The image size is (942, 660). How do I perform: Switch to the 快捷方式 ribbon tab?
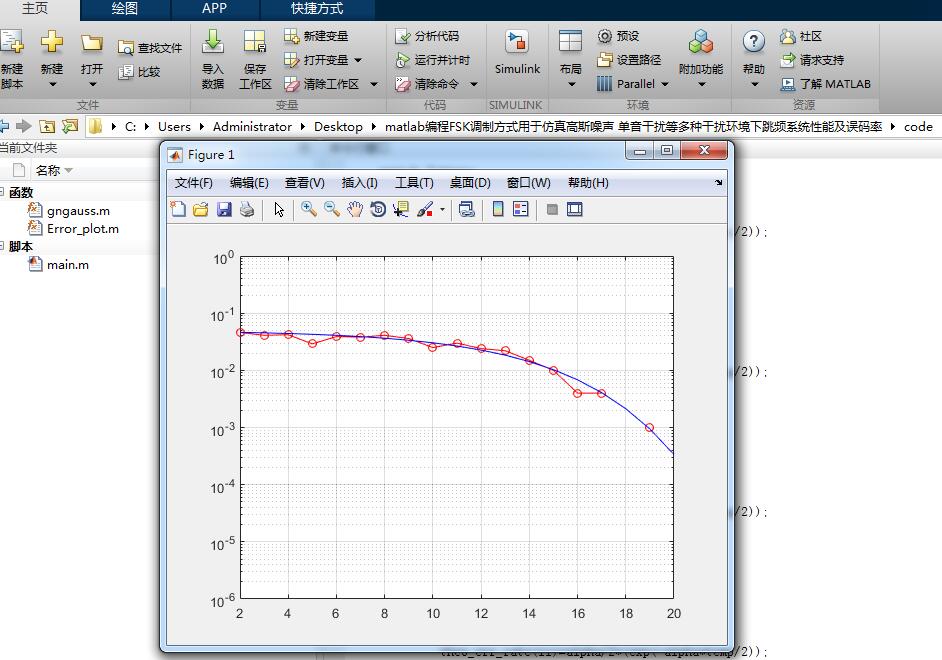pos(317,8)
